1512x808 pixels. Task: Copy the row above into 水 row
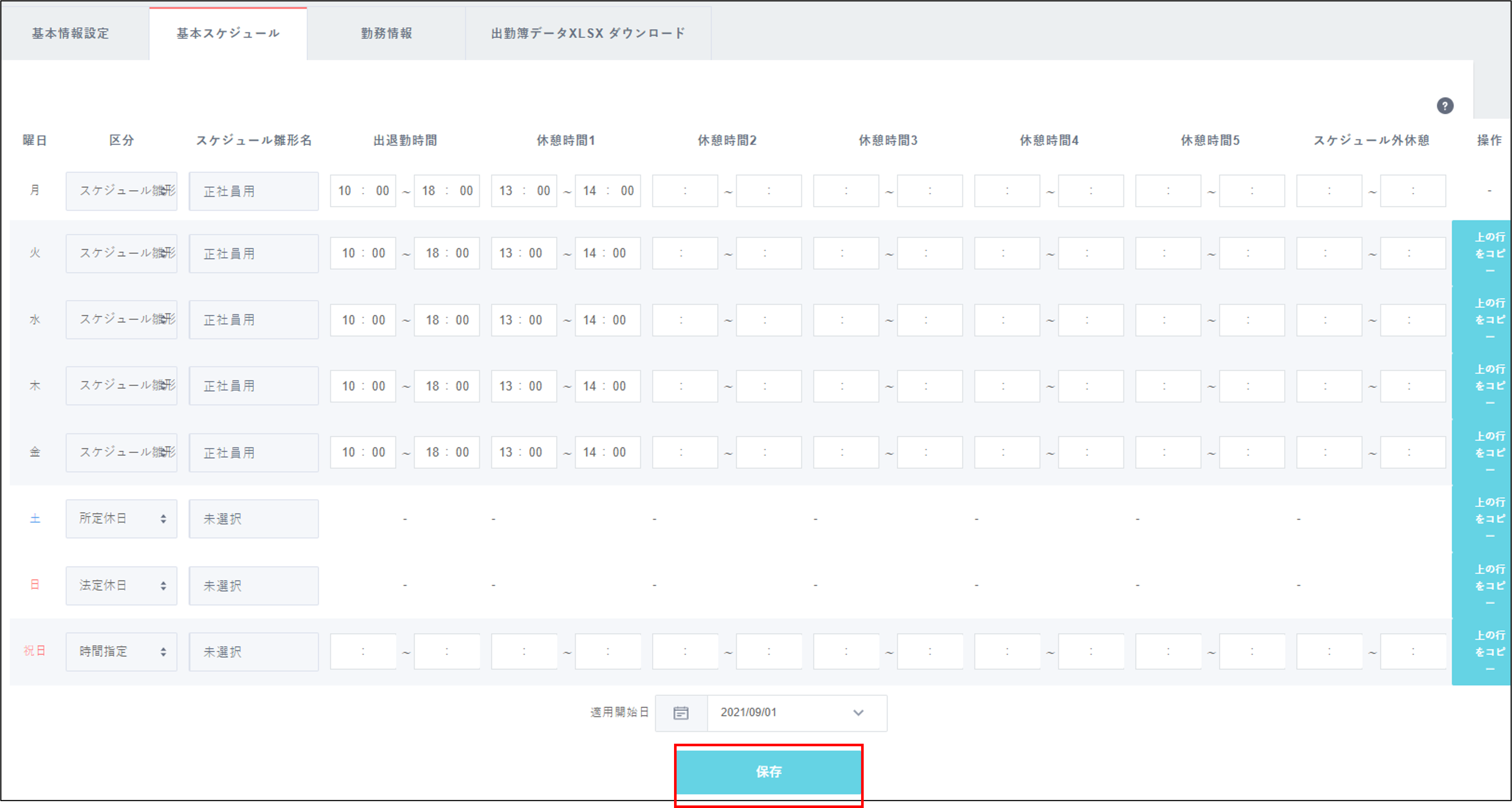click(x=1481, y=320)
